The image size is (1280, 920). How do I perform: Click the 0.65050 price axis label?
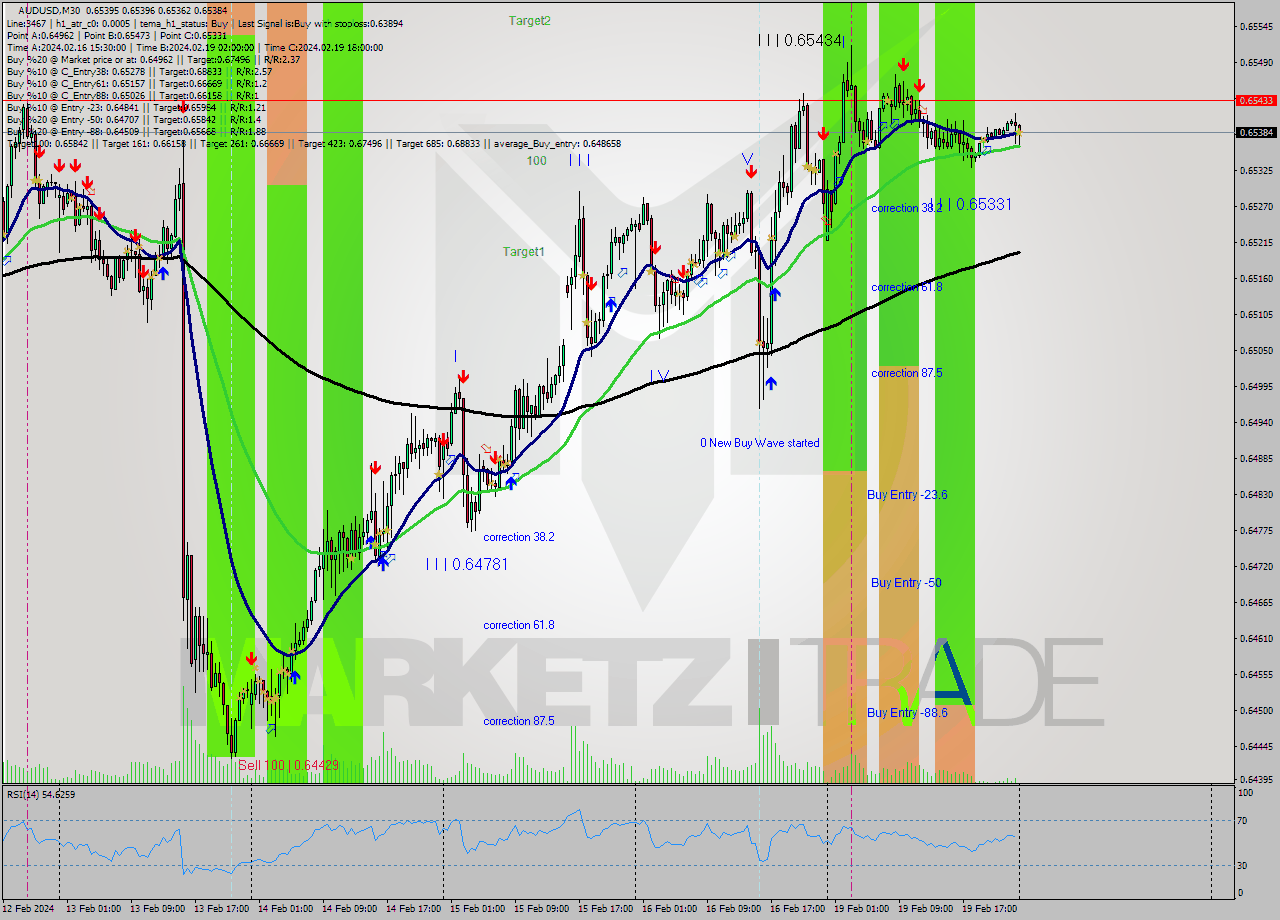(1256, 350)
